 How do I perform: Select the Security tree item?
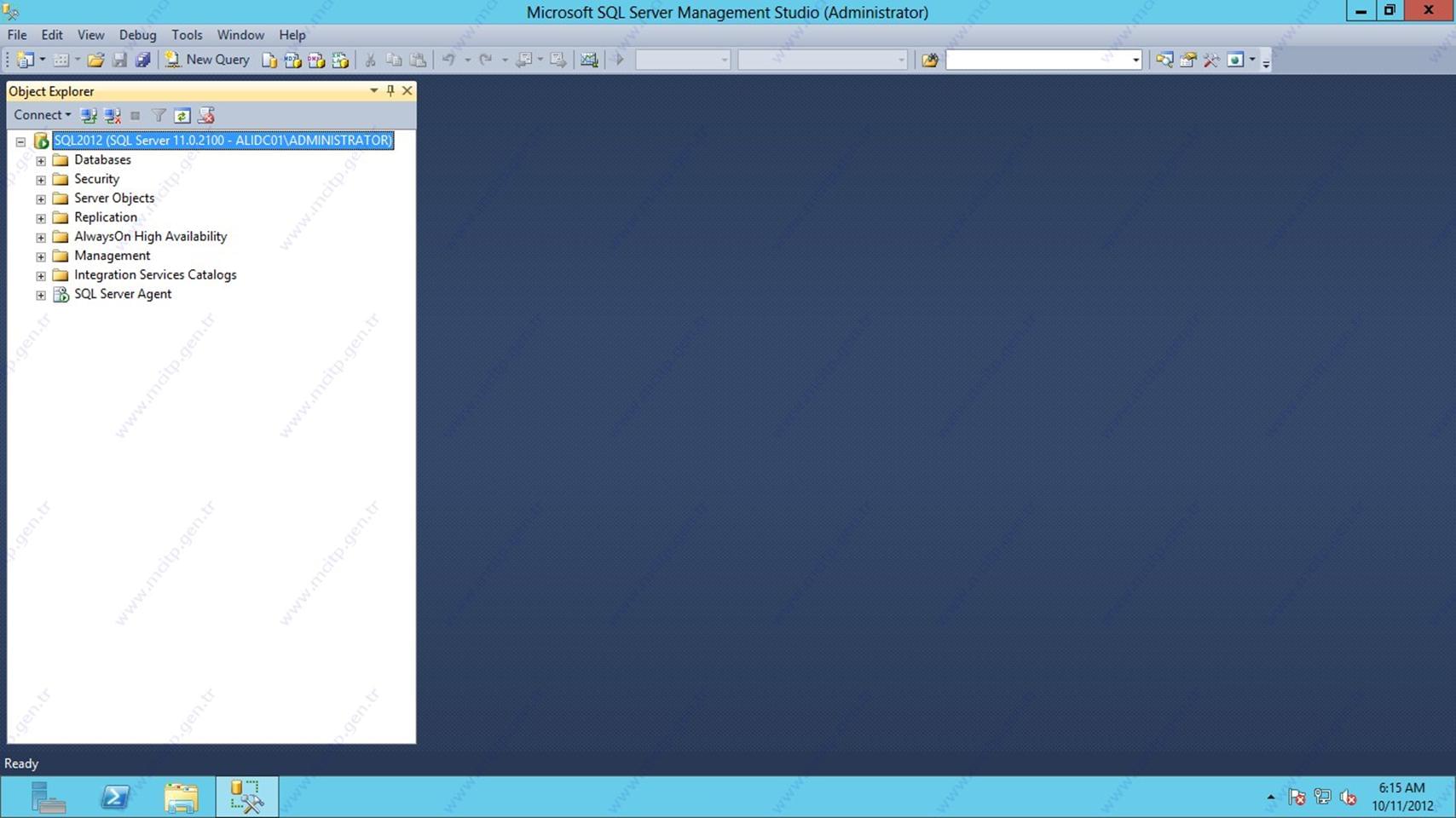[x=96, y=179]
